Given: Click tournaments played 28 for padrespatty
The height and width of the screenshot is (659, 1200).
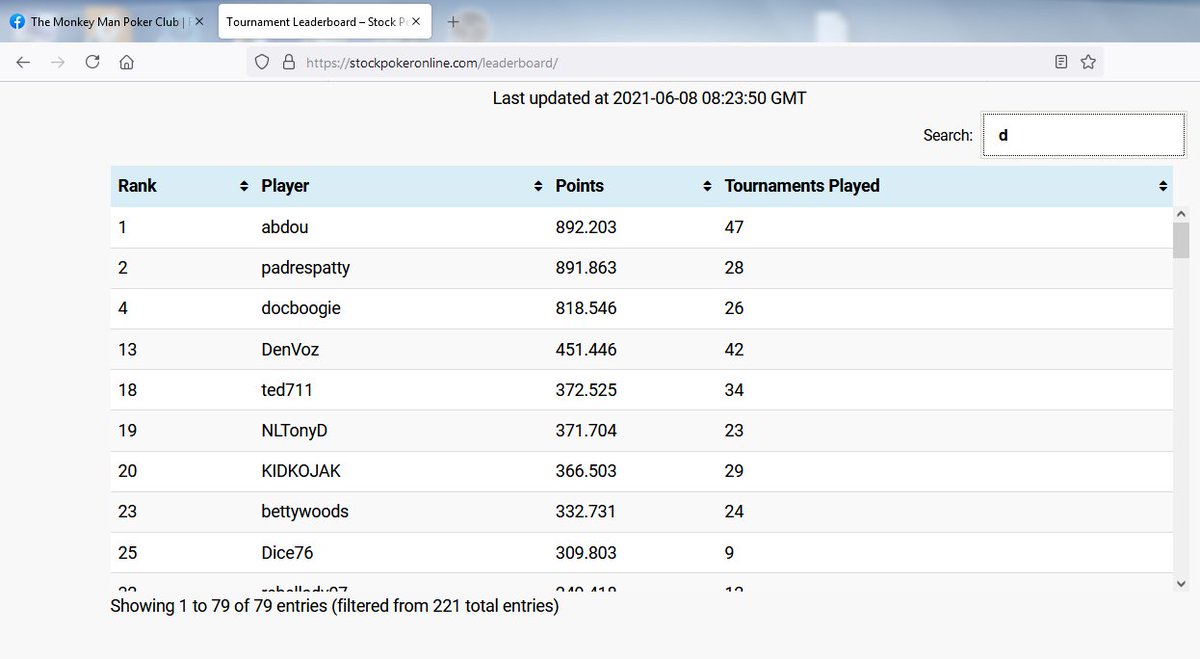Looking at the screenshot, I should 734,268.
